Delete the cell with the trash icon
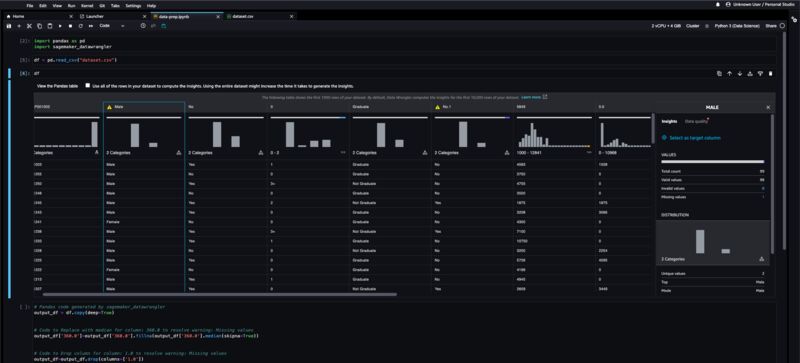 click(770, 74)
